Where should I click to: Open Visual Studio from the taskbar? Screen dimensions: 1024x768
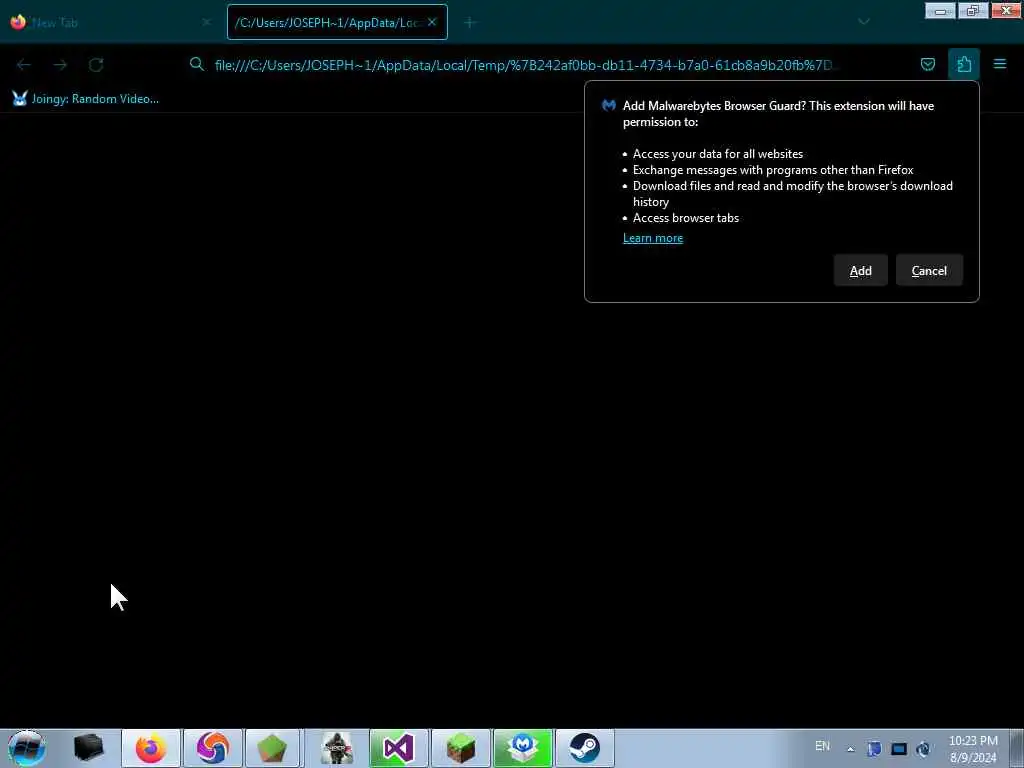pos(398,748)
